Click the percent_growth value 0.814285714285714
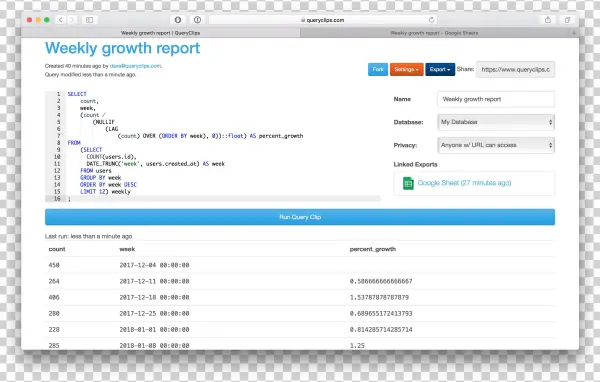600x382 pixels. [381, 330]
